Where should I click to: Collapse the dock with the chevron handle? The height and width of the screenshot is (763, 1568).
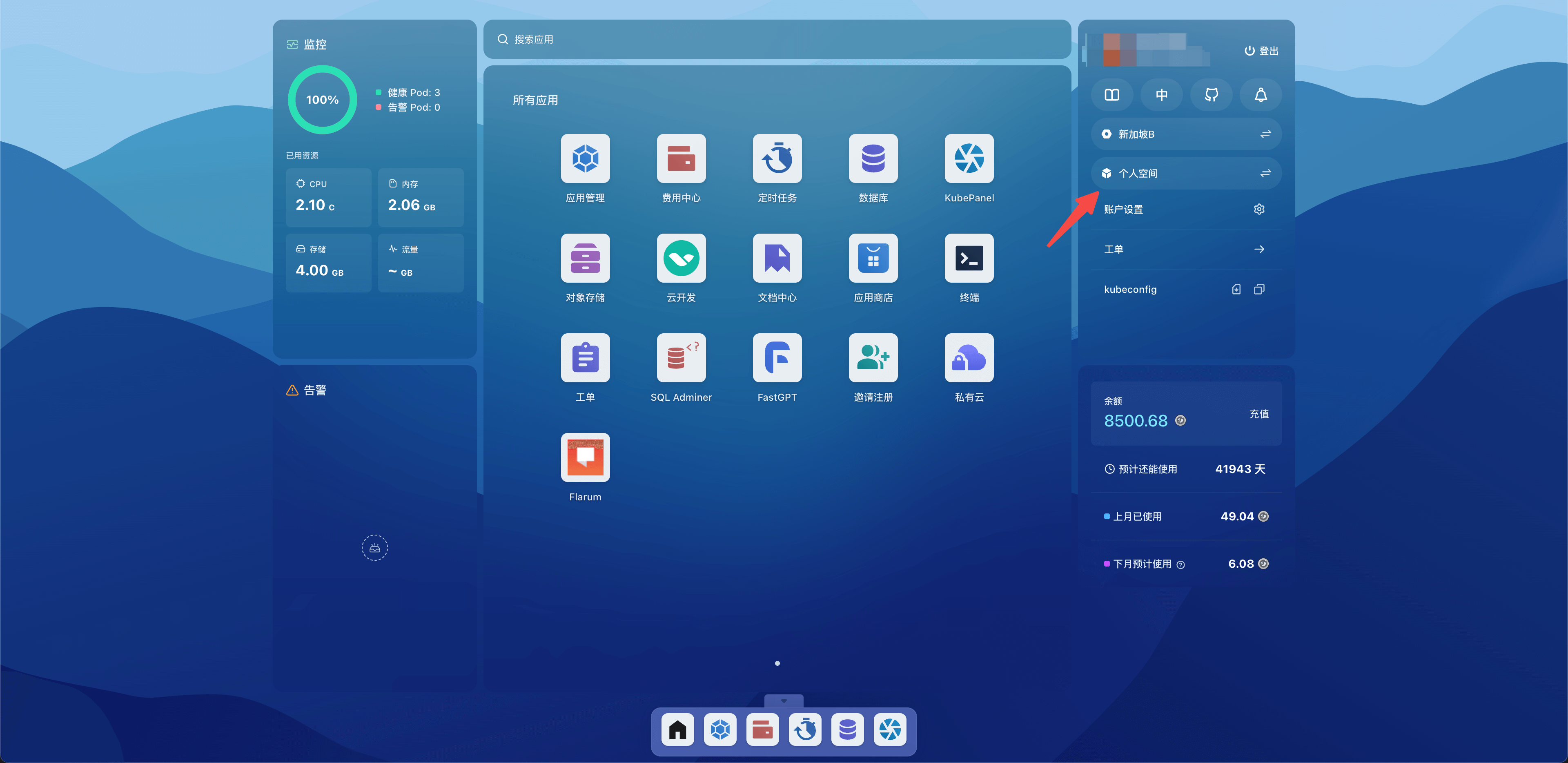coord(784,701)
